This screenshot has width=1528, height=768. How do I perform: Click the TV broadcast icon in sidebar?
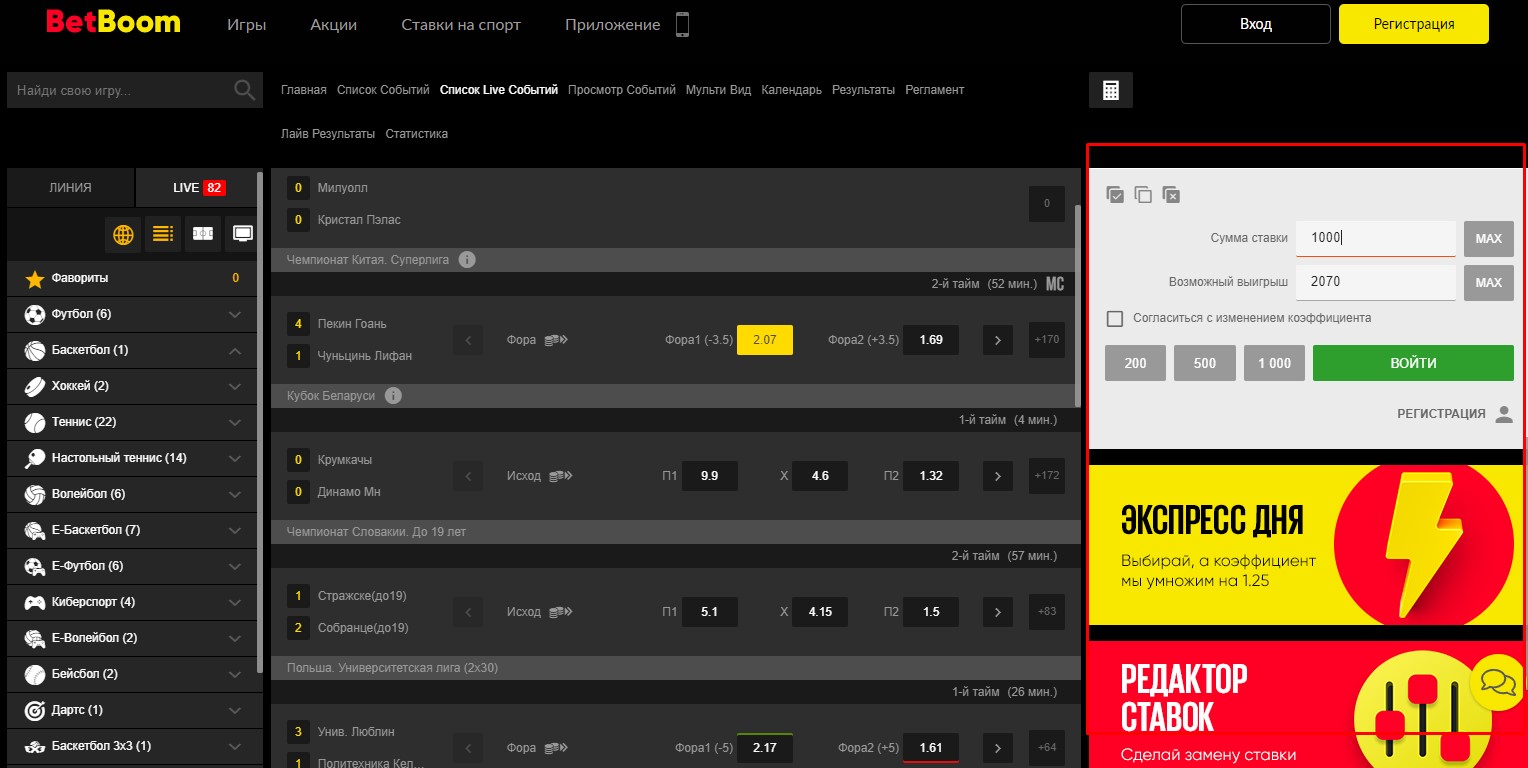pyautogui.click(x=242, y=234)
